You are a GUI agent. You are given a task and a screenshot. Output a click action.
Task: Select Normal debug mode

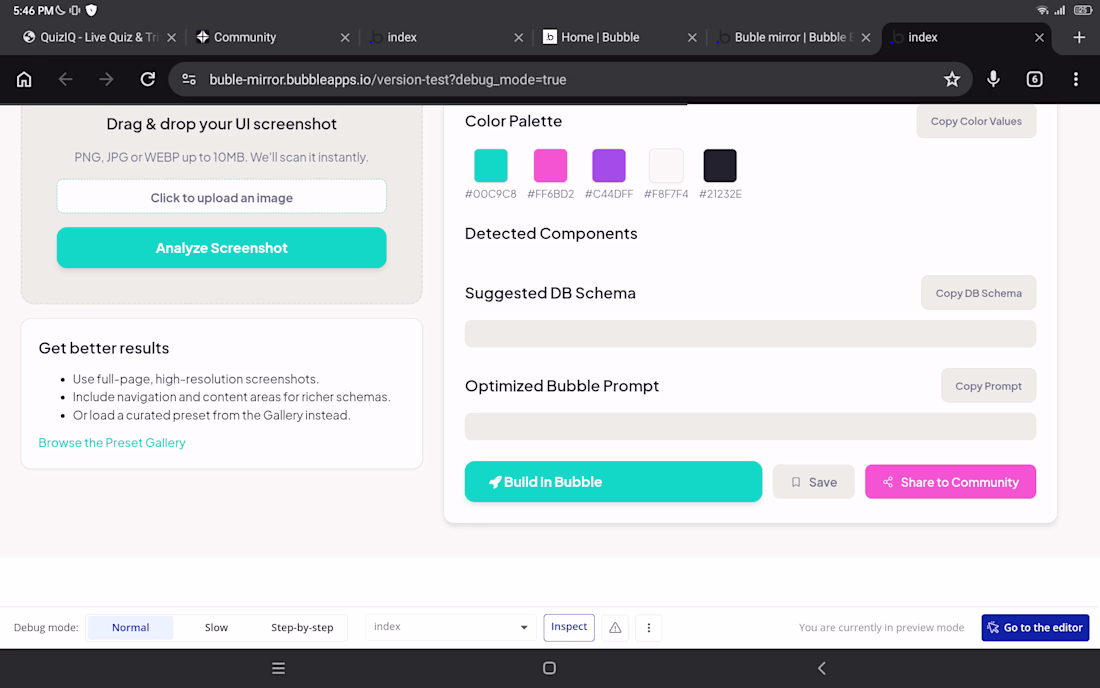pos(130,628)
